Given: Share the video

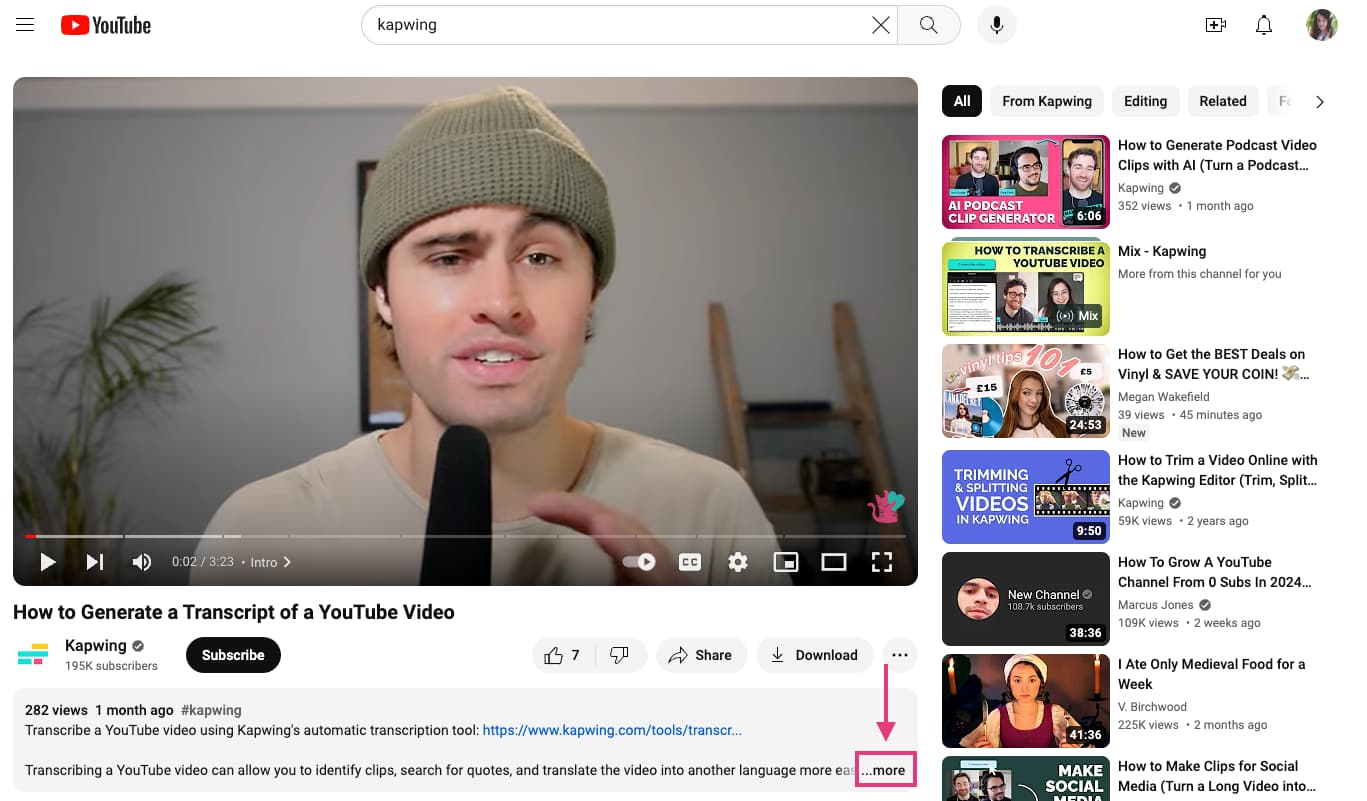Looking at the screenshot, I should pyautogui.click(x=701, y=655).
